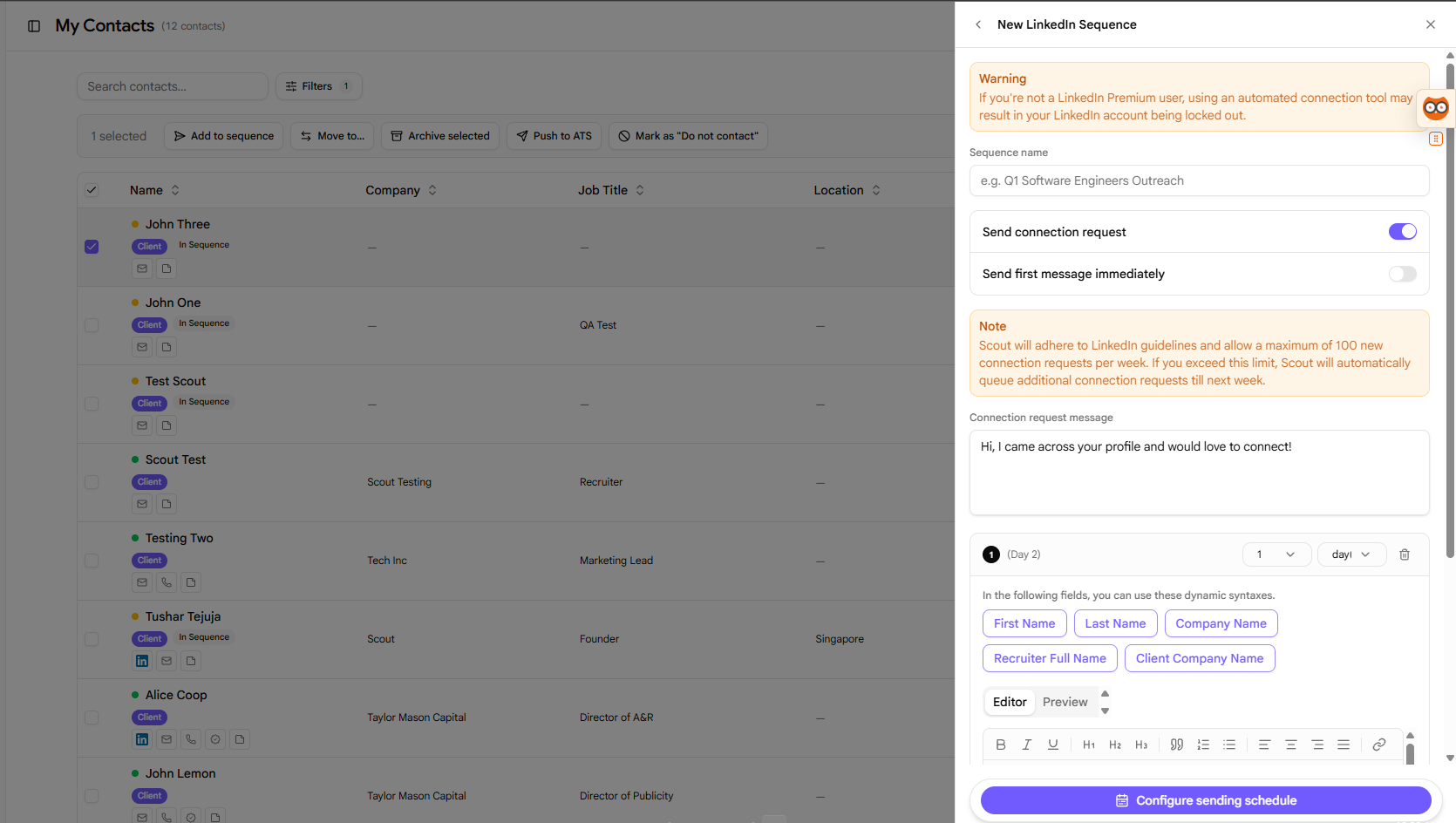
Task: Open the Alice Coop contact name
Action: click(176, 695)
